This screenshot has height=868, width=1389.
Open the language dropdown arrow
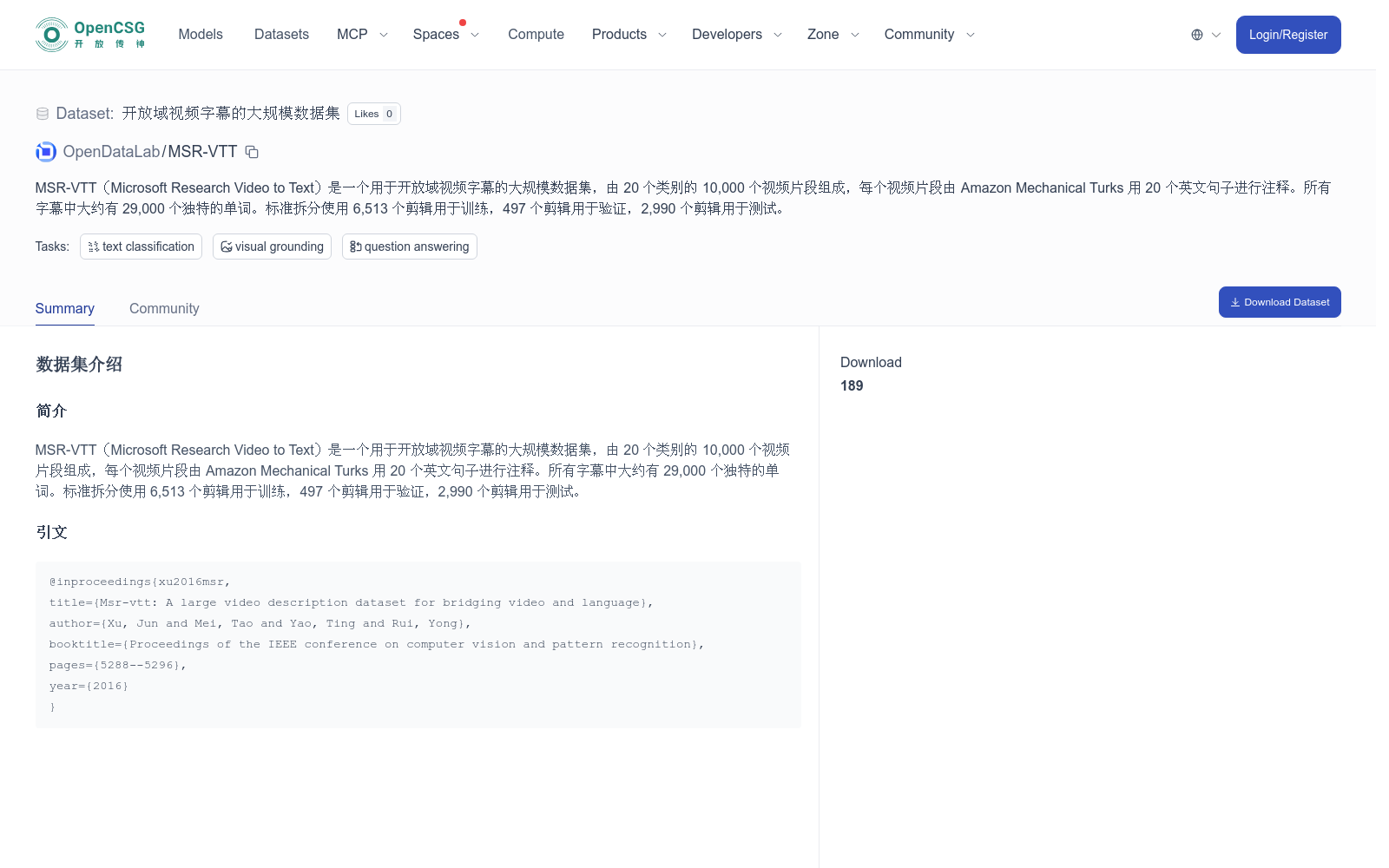[x=1216, y=35]
